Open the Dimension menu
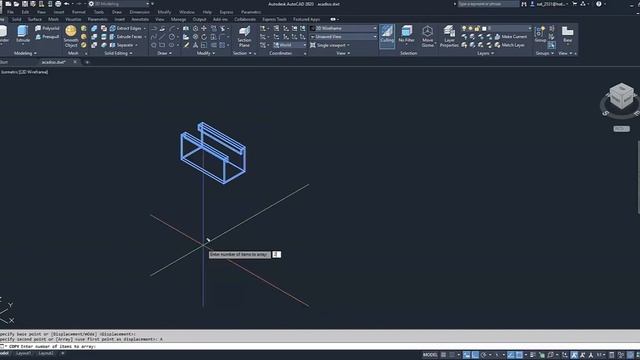Screen dimensions: 640x360 [140, 12]
